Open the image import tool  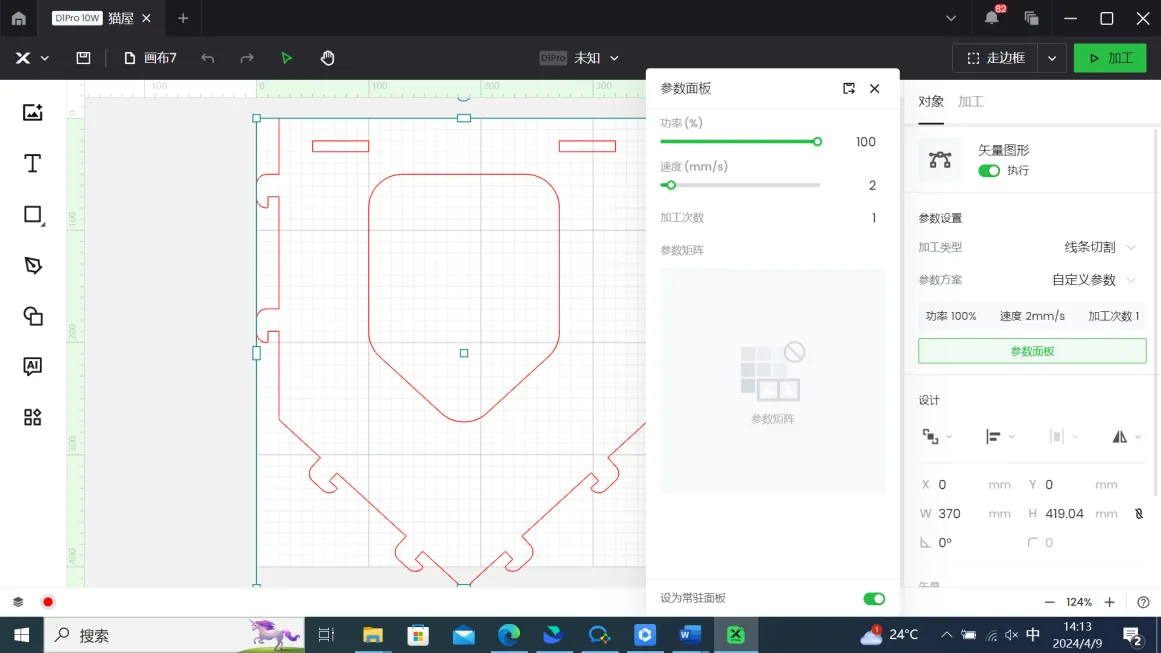33,112
